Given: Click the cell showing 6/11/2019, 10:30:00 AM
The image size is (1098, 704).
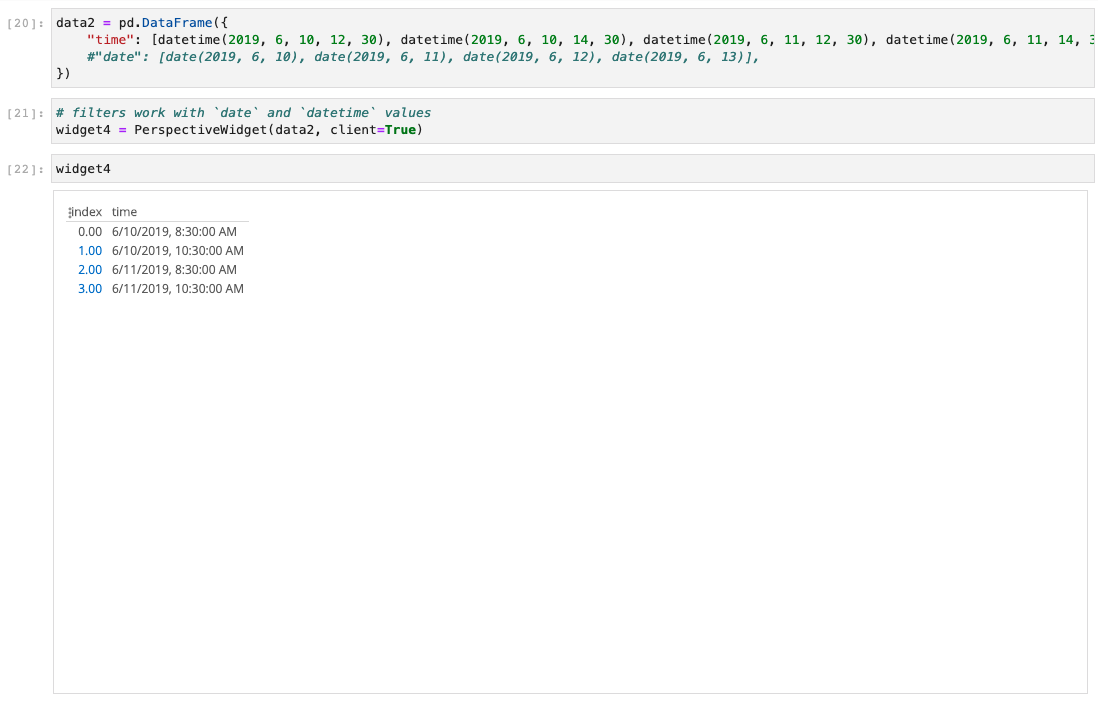Looking at the screenshot, I should coord(180,288).
